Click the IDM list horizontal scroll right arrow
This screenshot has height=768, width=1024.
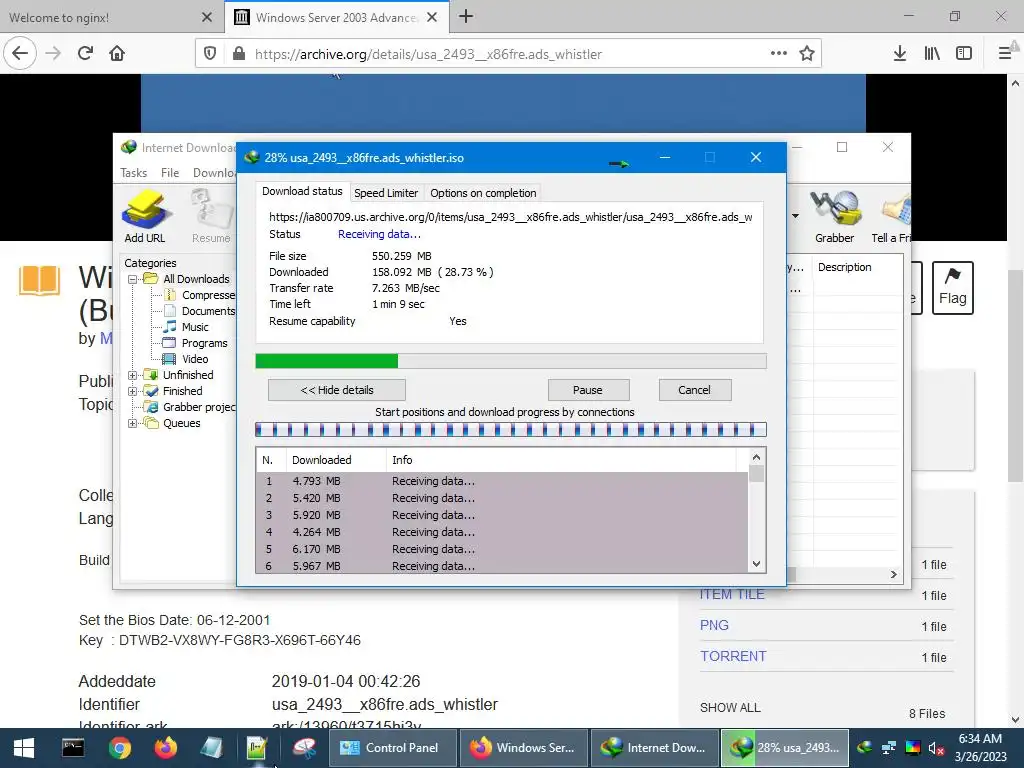(893, 575)
